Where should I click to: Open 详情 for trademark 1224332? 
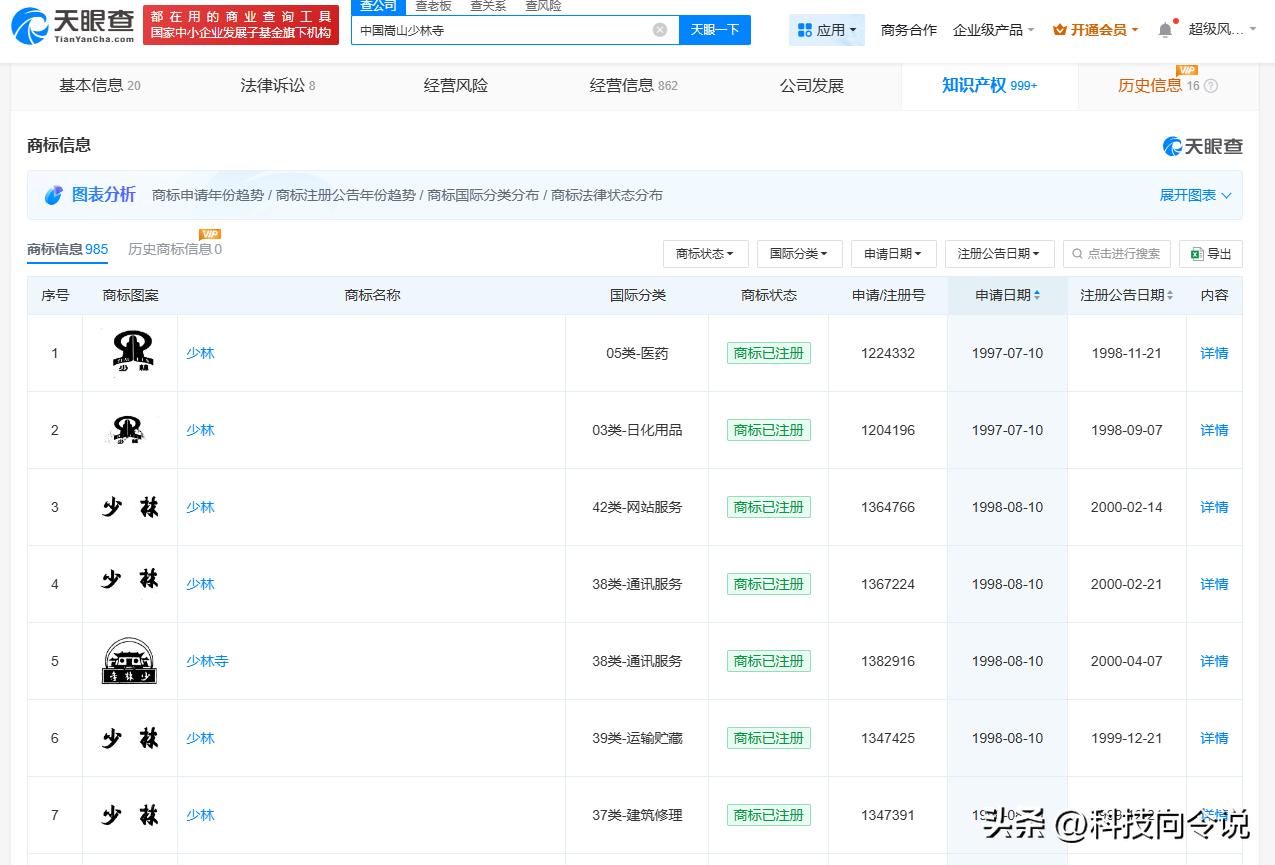[1214, 353]
